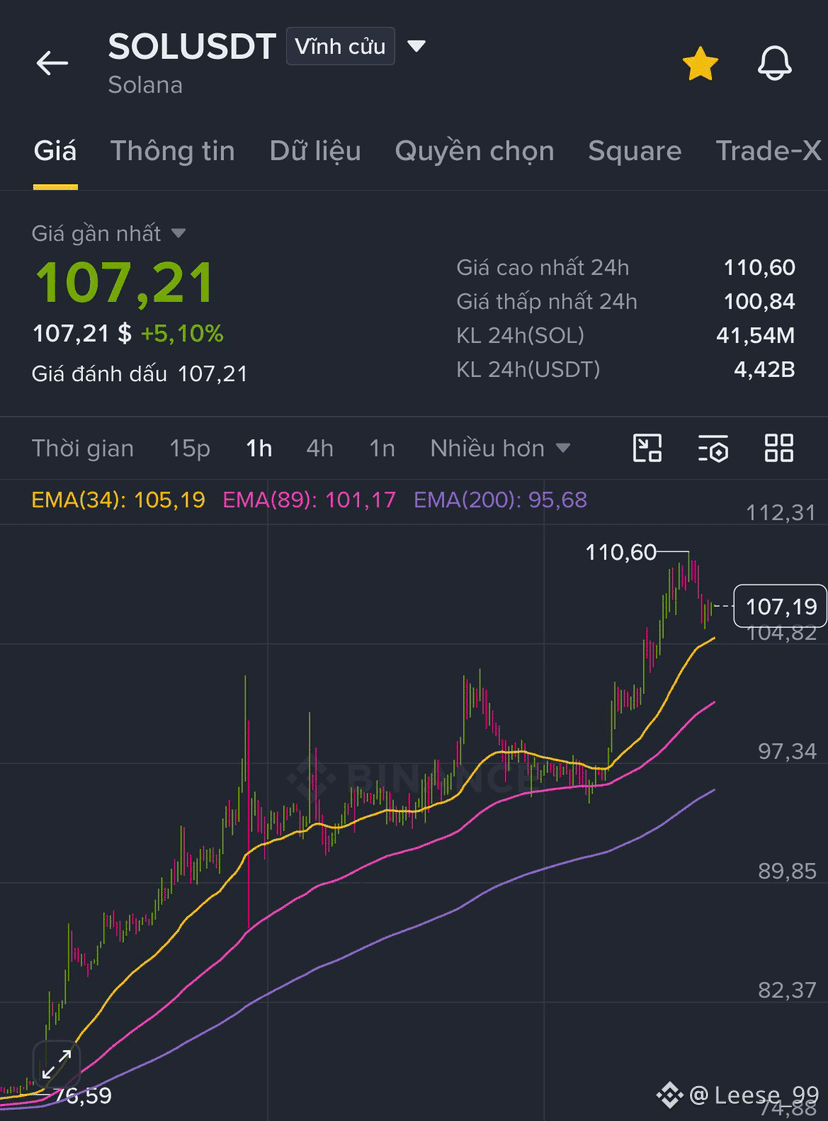Viewport: 828px width, 1121px height.
Task: Open the Quyền chọn tab
Action: (475, 151)
